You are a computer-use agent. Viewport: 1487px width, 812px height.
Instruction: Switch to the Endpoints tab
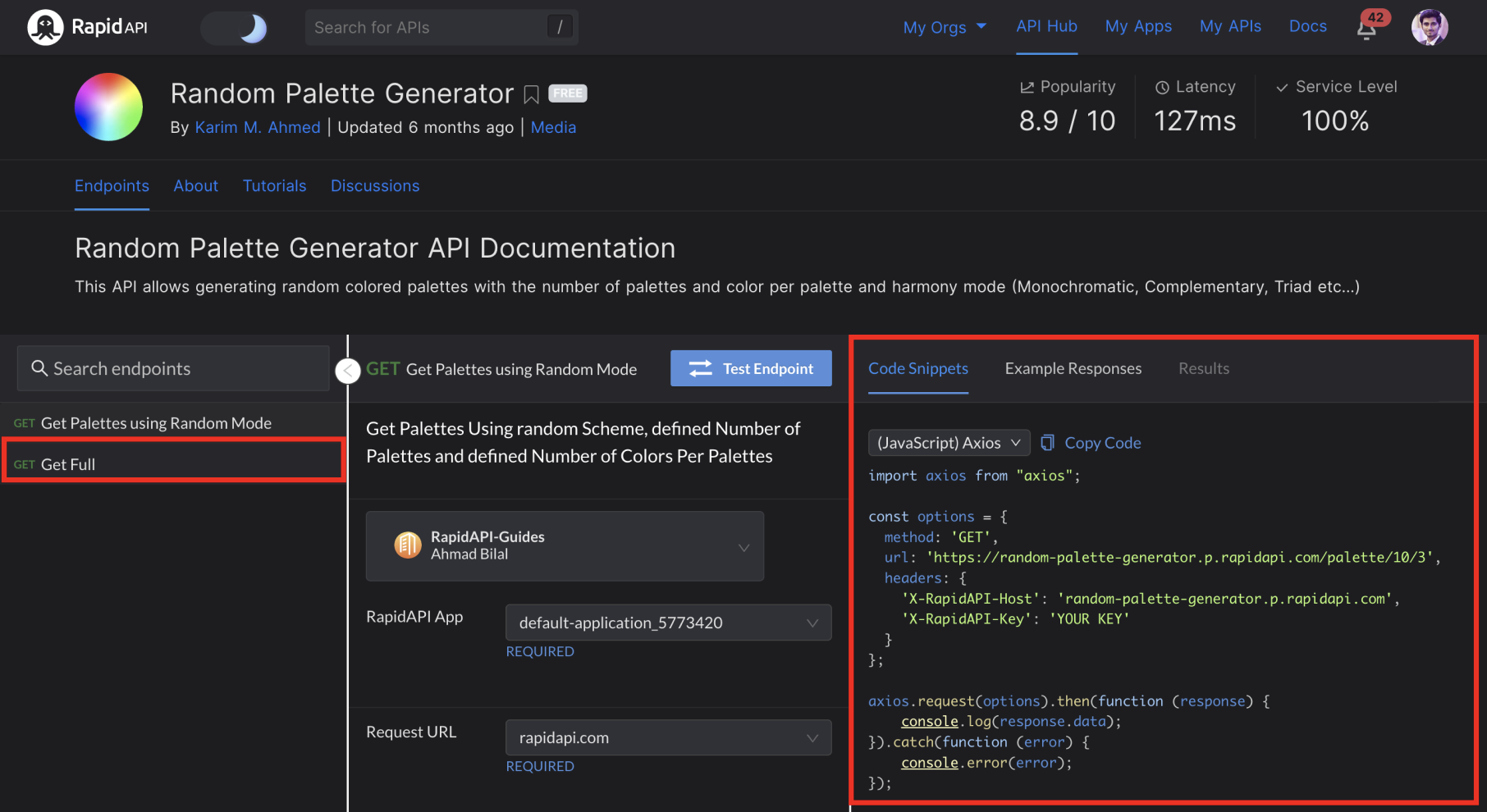point(112,186)
